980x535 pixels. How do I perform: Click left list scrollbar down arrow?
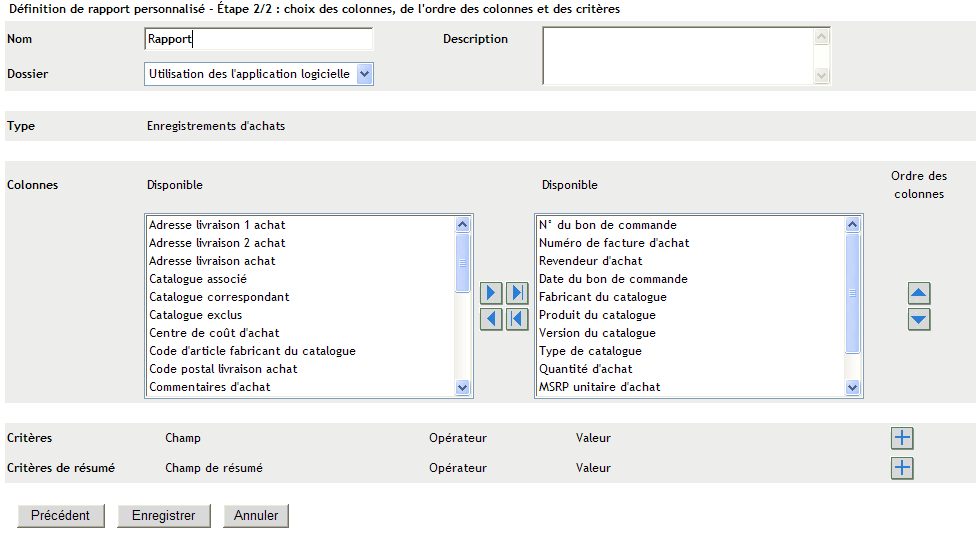[462, 388]
